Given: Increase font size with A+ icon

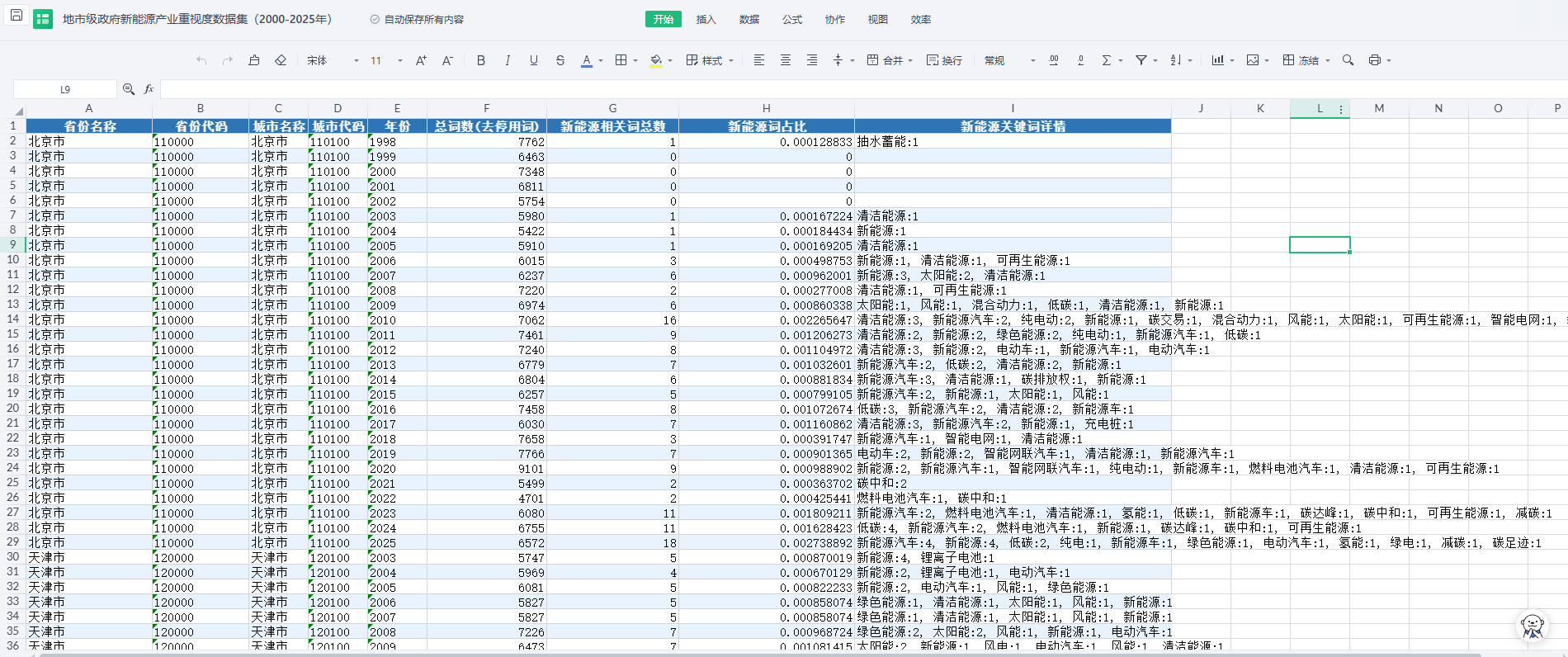Looking at the screenshot, I should point(421,60).
